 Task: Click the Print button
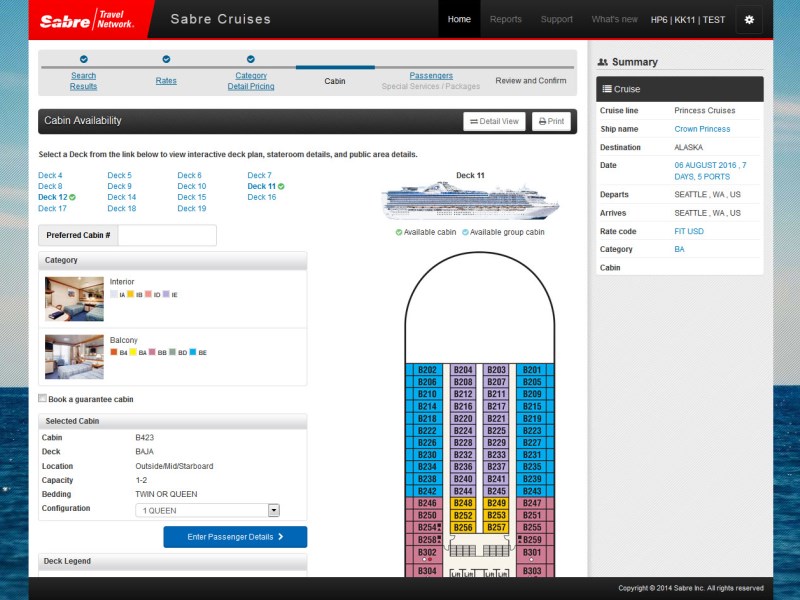pyautogui.click(x=551, y=121)
